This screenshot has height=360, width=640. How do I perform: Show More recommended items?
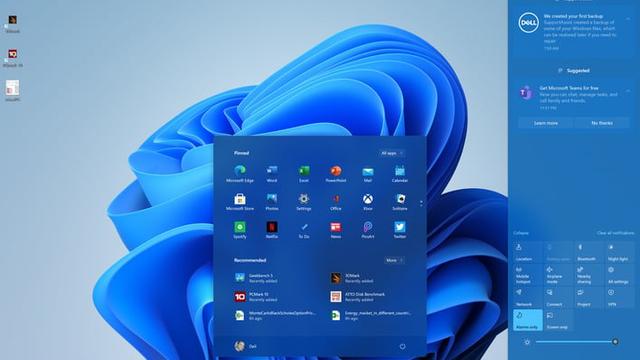[x=394, y=260]
